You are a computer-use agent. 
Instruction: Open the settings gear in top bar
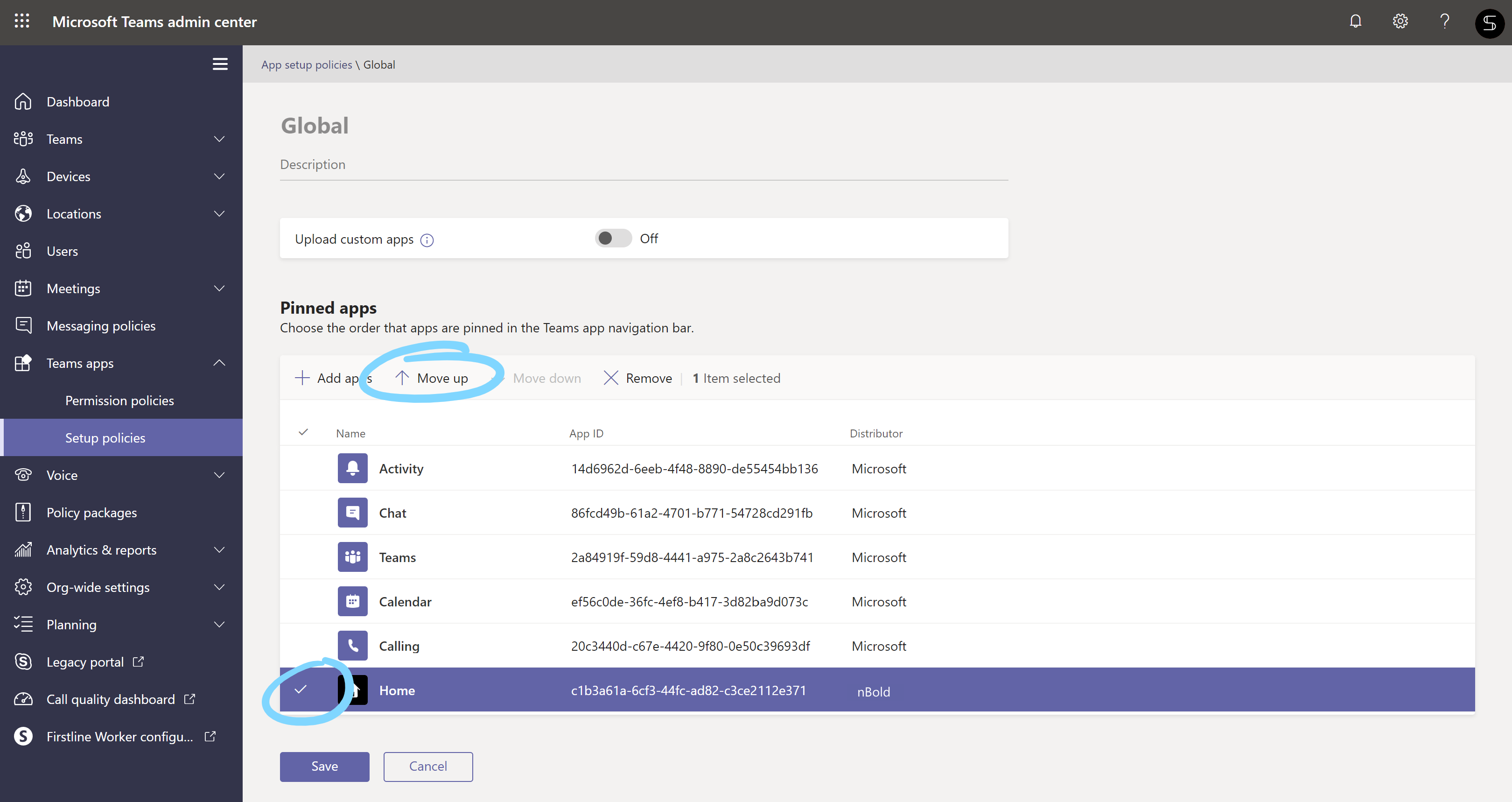1400,21
